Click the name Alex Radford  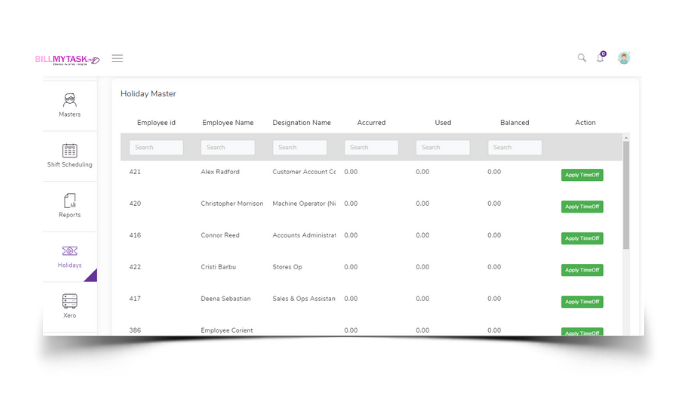(x=220, y=171)
